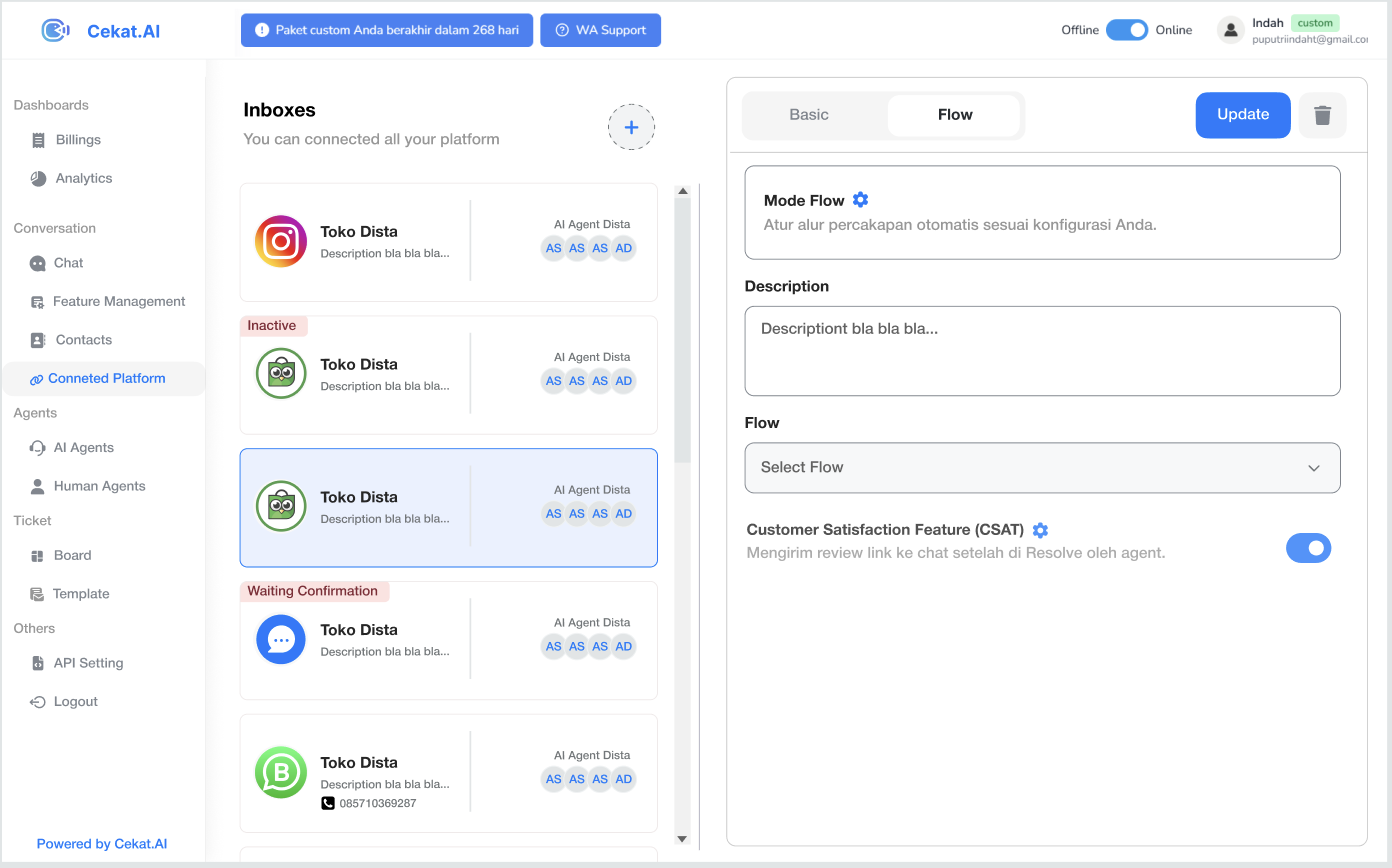The image size is (1392, 868).
Task: Click the user profile avatar icon
Action: pos(1230,30)
